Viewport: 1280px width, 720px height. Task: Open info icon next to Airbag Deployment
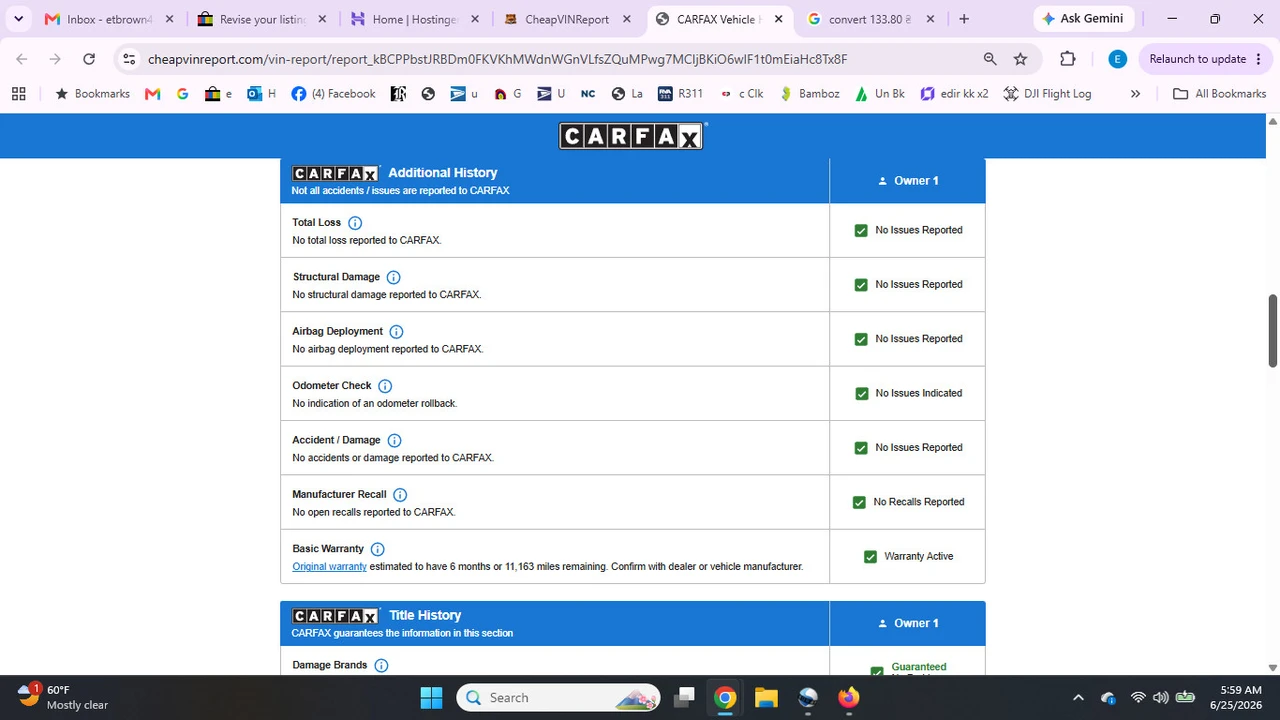(x=396, y=332)
